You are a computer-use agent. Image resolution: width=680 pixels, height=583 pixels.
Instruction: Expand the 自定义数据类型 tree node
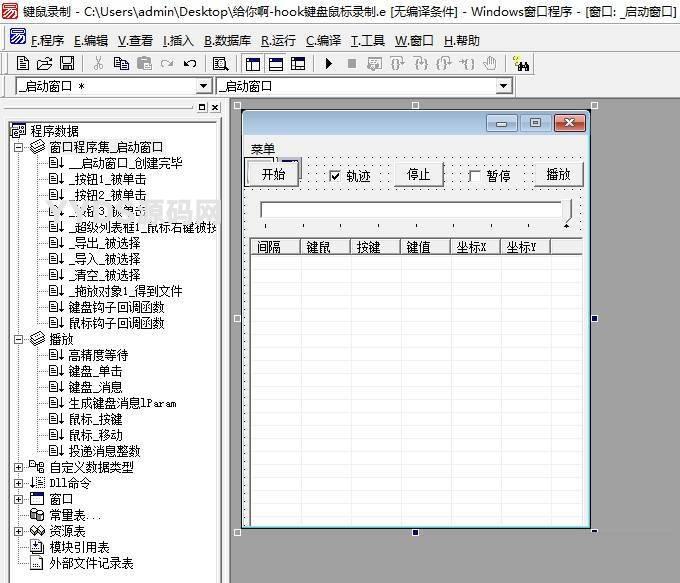click(18, 467)
